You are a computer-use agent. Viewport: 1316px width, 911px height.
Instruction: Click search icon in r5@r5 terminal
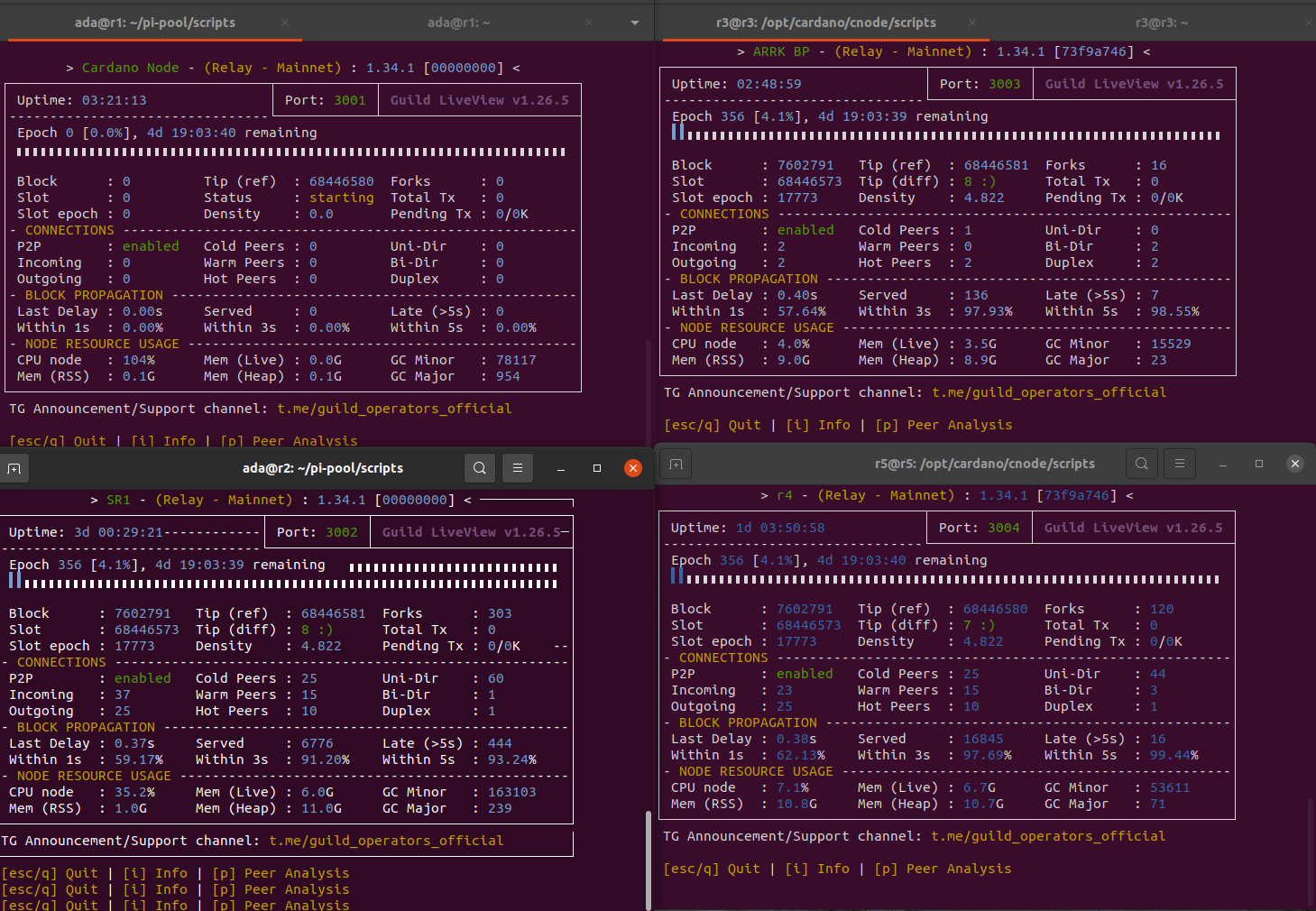(x=1142, y=464)
